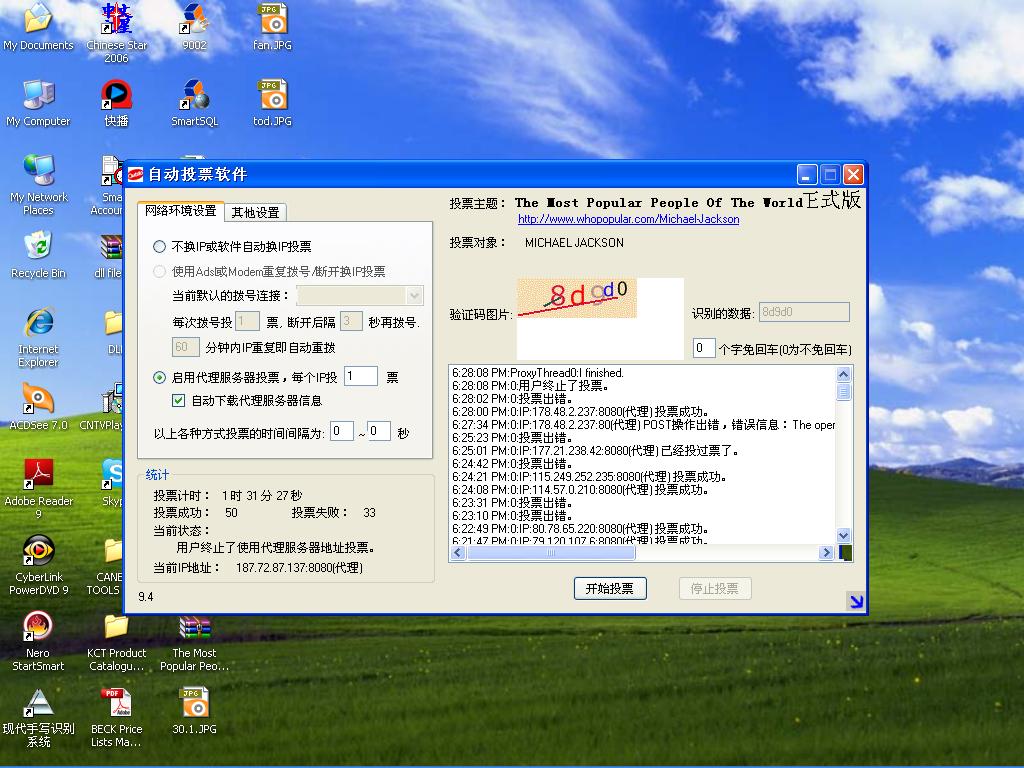1024x768 pixels.
Task: Click the 每个IP投 vote count input field
Action: (360, 377)
